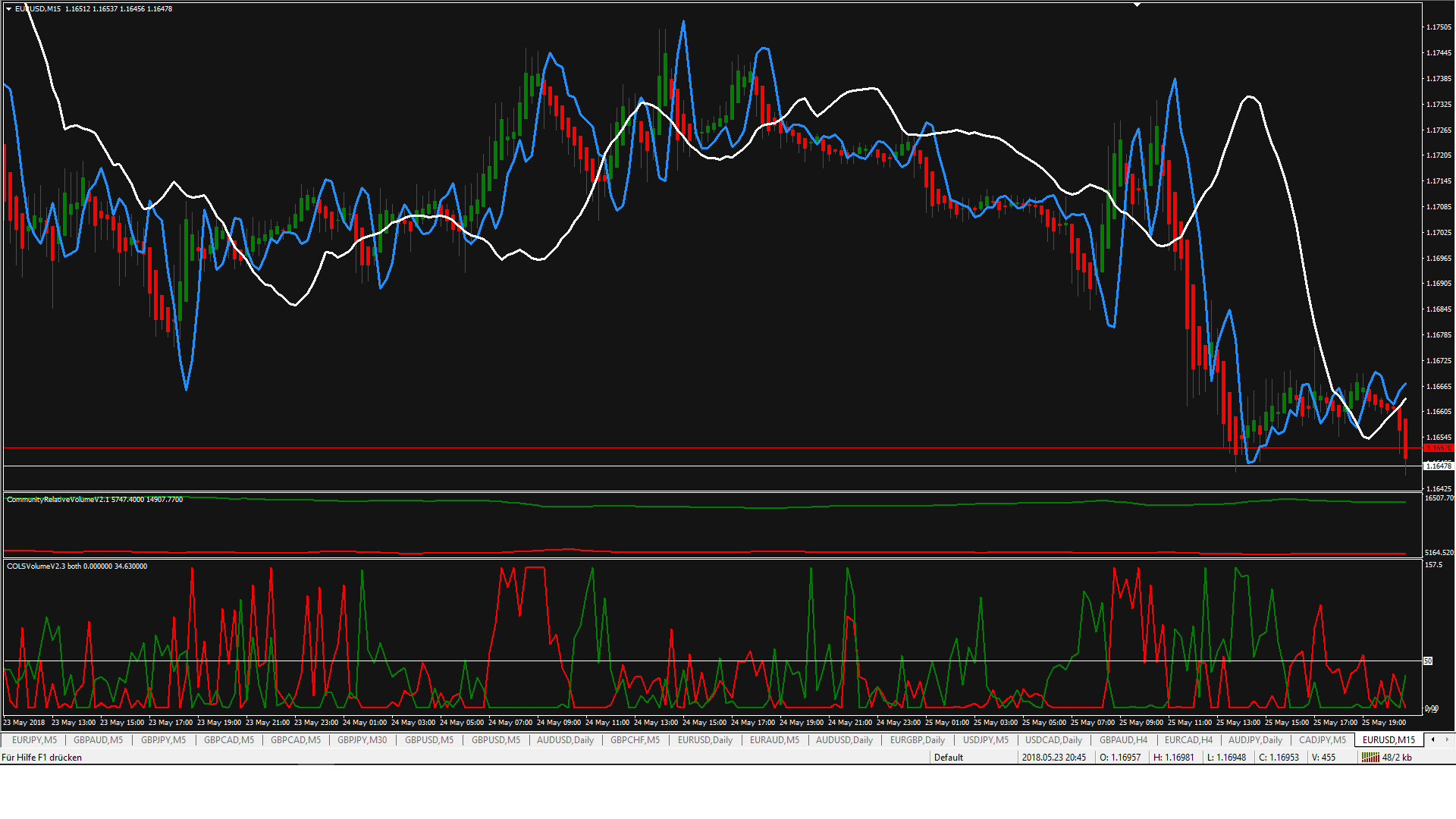The width and height of the screenshot is (1456, 819).
Task: Switch to the GBPCHF,M5 chart tab
Action: pos(635,740)
